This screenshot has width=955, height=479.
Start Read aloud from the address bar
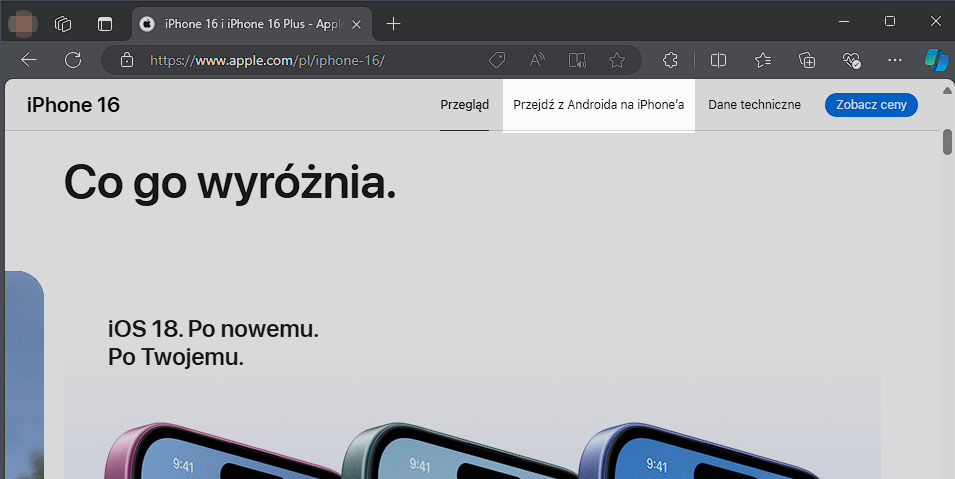(x=537, y=60)
